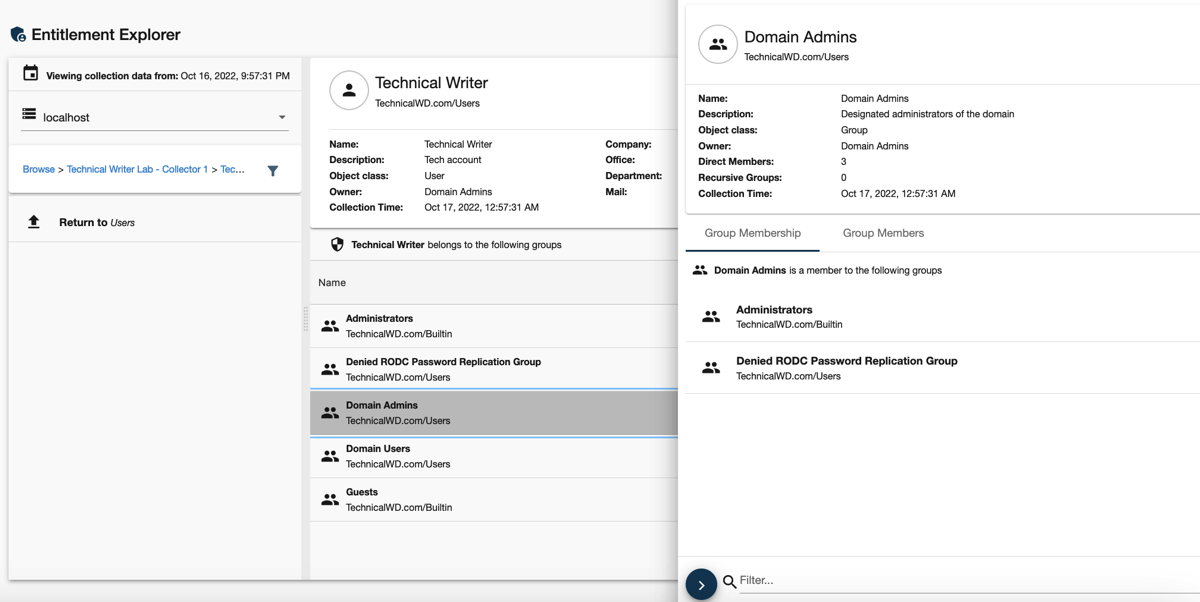Click the upload arrow icon beside Return to Users
This screenshot has height=602, width=1200.
[34, 222]
